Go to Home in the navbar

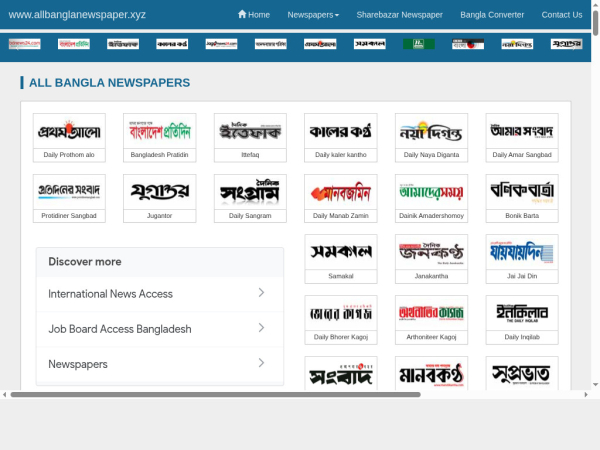point(254,15)
